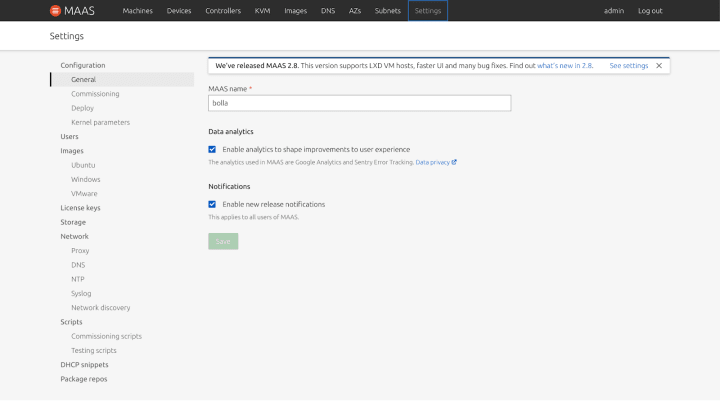Click Log out

(x=650, y=11)
